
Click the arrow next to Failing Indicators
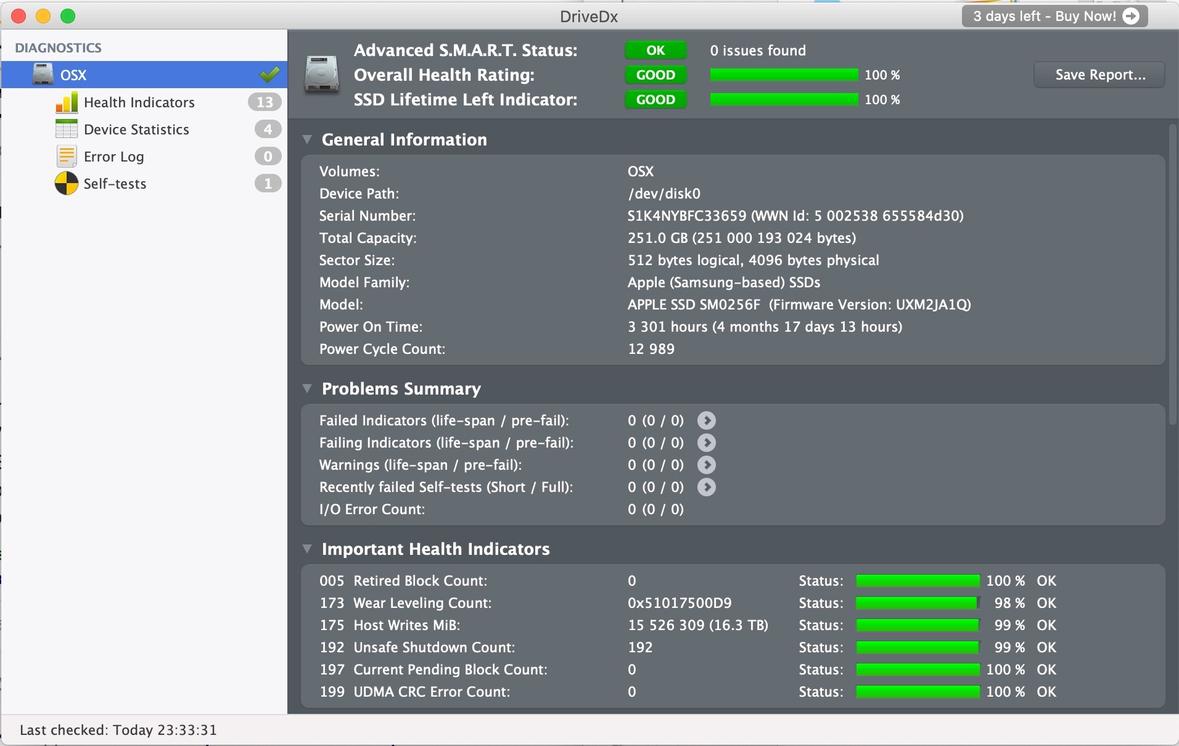pyautogui.click(x=706, y=442)
